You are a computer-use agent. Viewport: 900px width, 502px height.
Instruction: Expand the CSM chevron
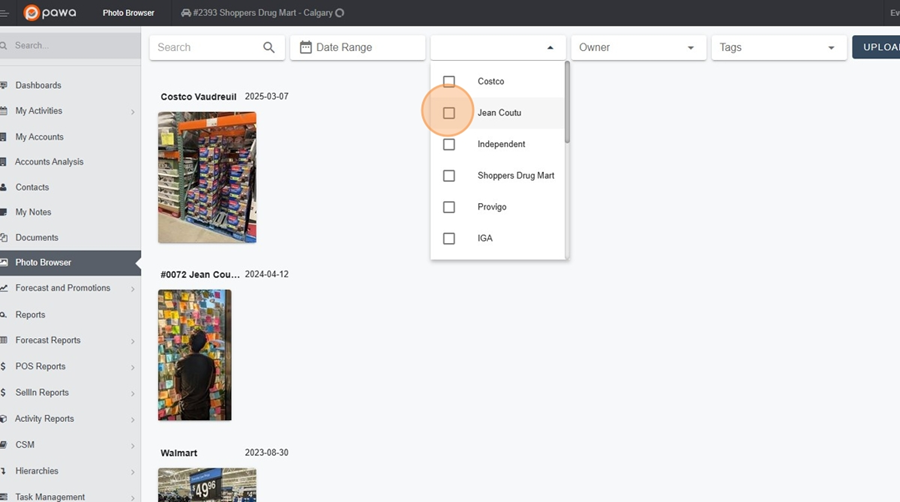133,446
